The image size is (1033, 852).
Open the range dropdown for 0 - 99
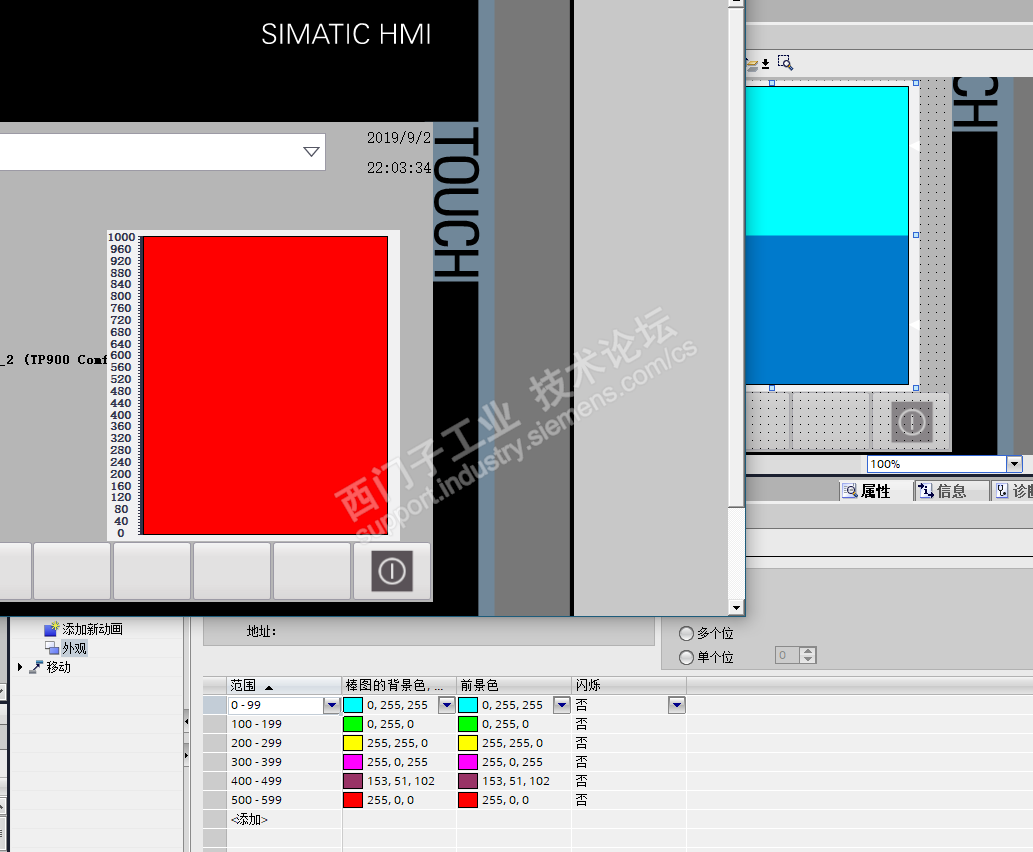331,705
